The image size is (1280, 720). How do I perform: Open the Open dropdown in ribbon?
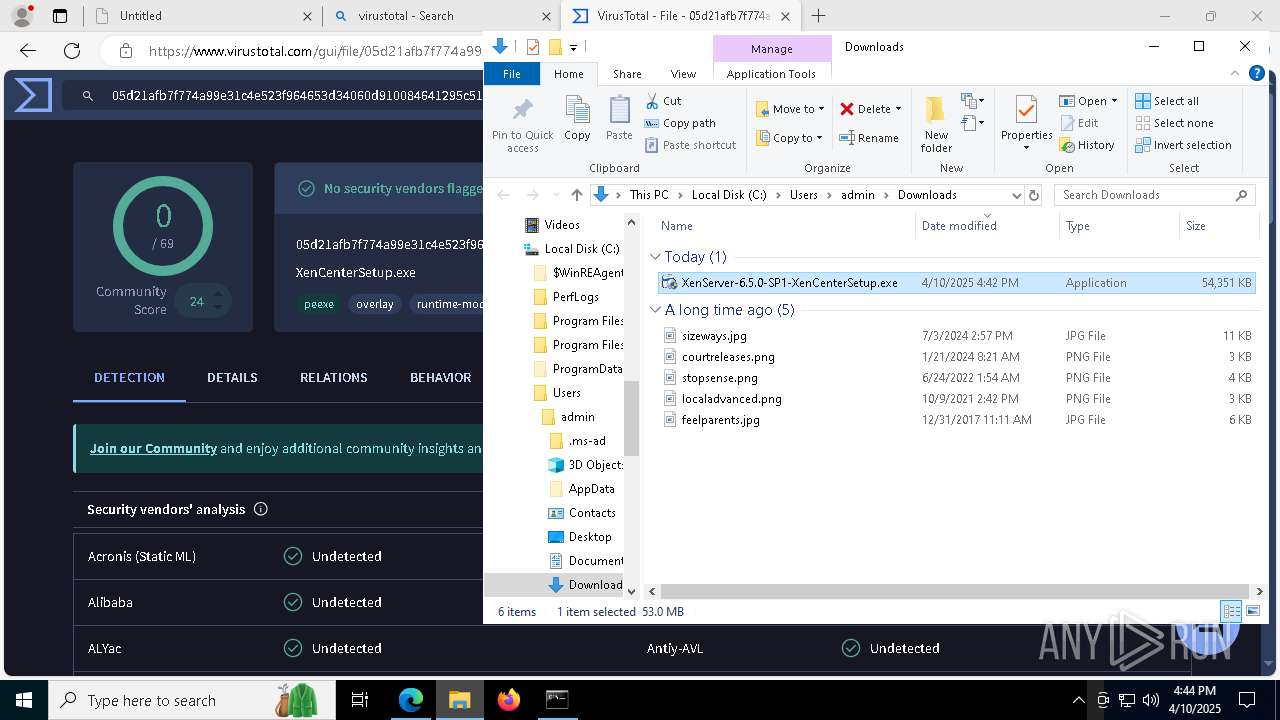pos(1088,101)
